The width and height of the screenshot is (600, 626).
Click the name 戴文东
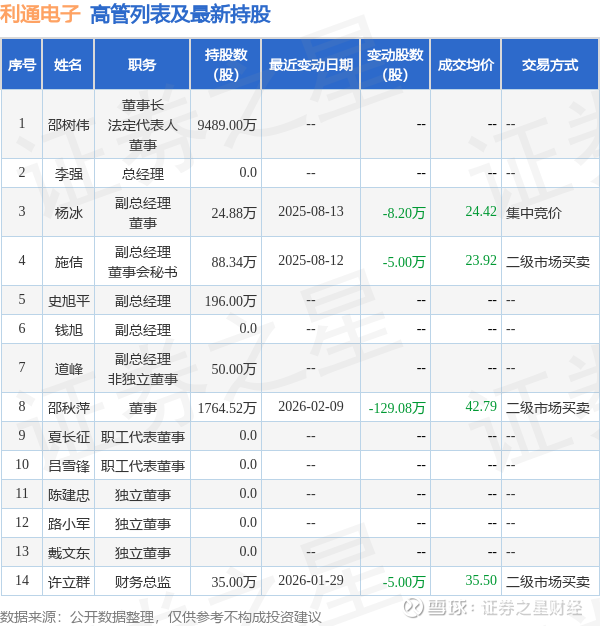click(x=69, y=553)
